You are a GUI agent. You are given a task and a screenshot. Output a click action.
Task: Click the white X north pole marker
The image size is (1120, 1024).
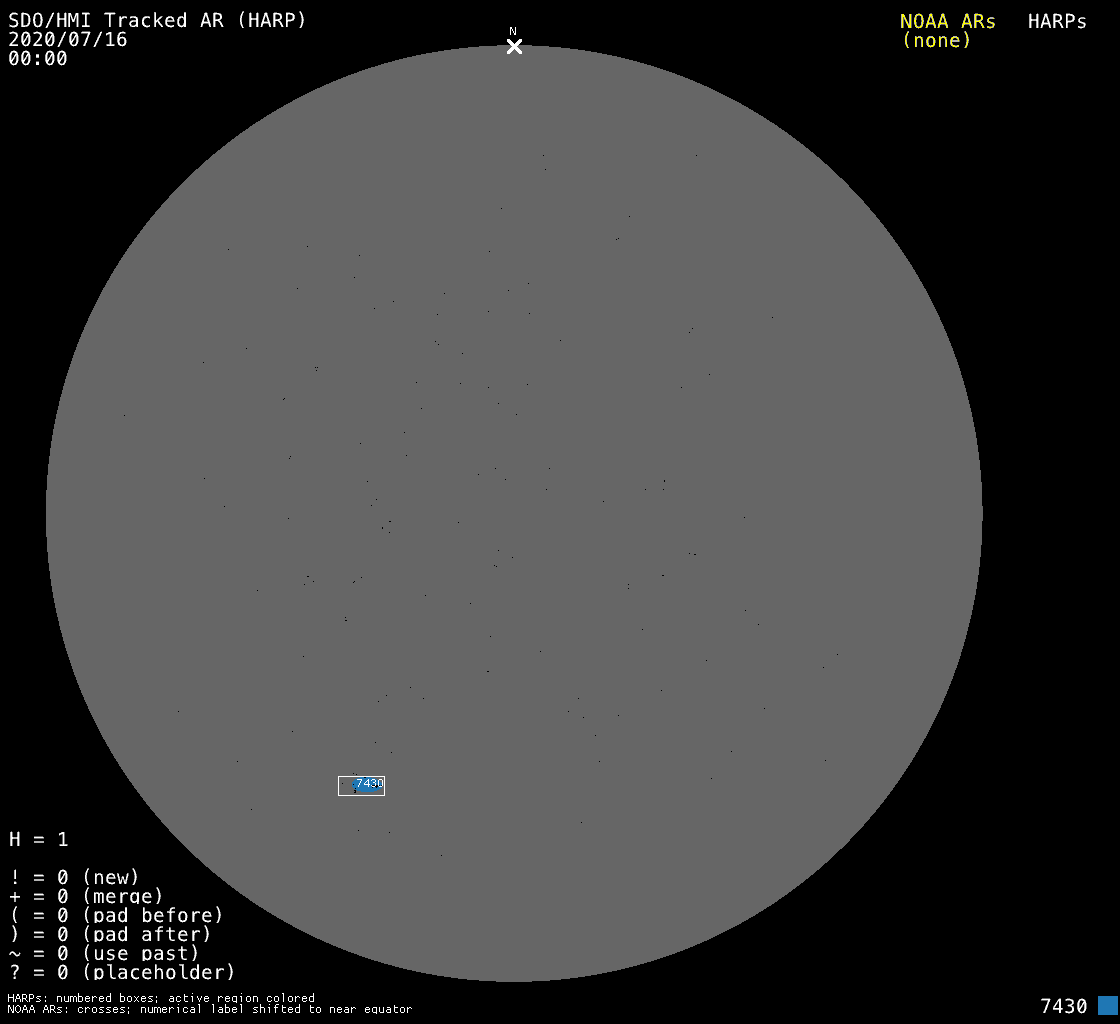[x=514, y=47]
